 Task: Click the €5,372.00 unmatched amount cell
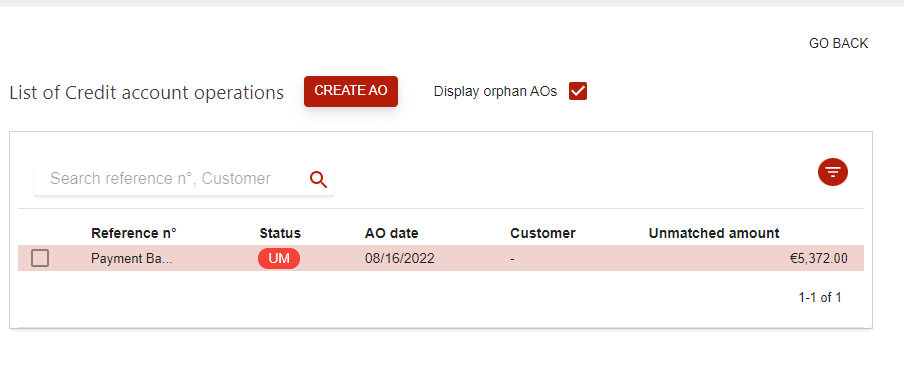pos(819,258)
